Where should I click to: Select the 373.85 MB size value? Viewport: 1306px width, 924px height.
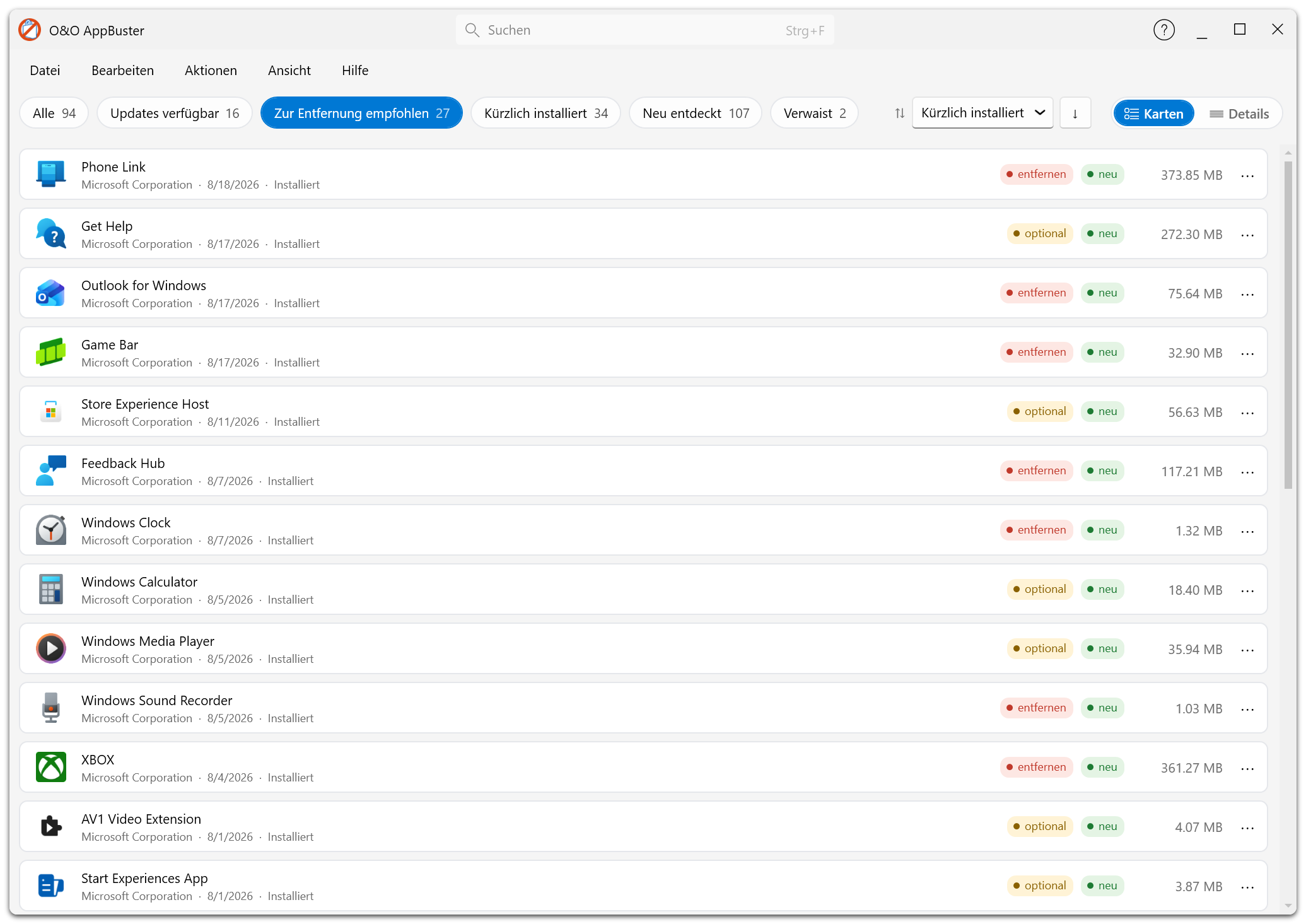(x=1191, y=175)
